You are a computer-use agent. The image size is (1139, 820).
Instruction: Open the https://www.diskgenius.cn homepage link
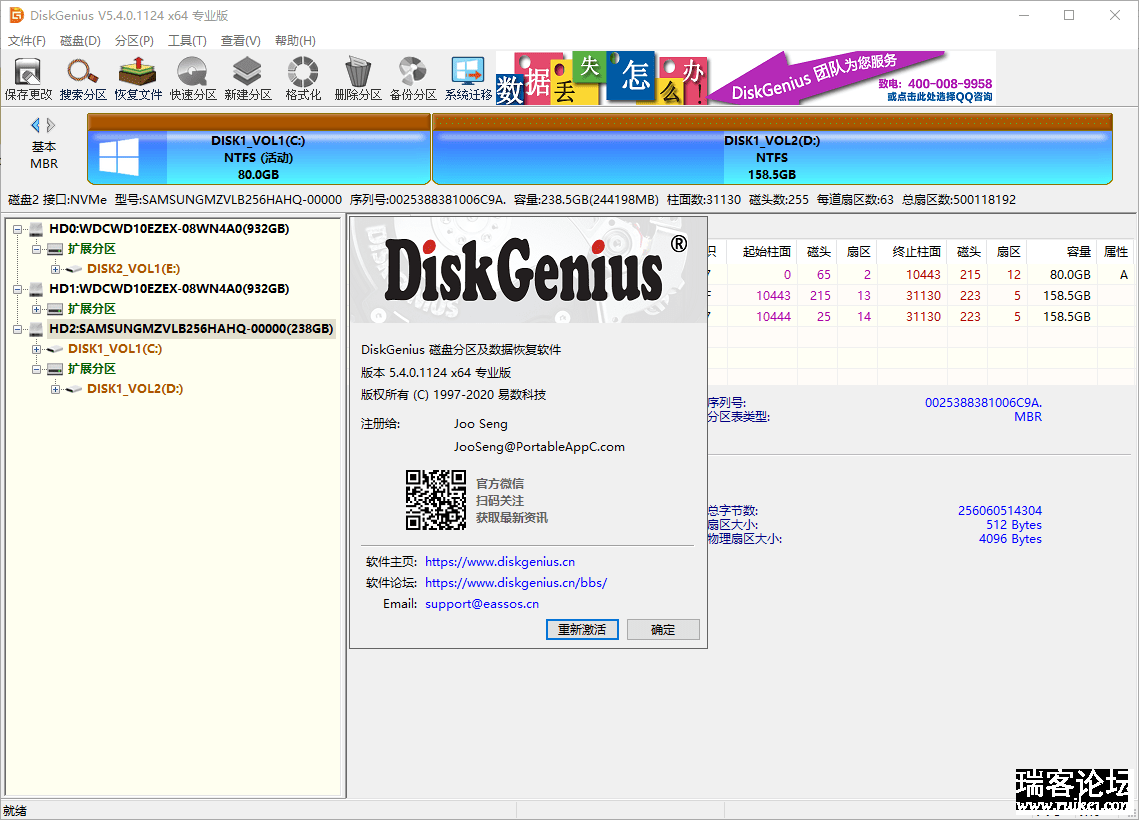tap(500, 561)
